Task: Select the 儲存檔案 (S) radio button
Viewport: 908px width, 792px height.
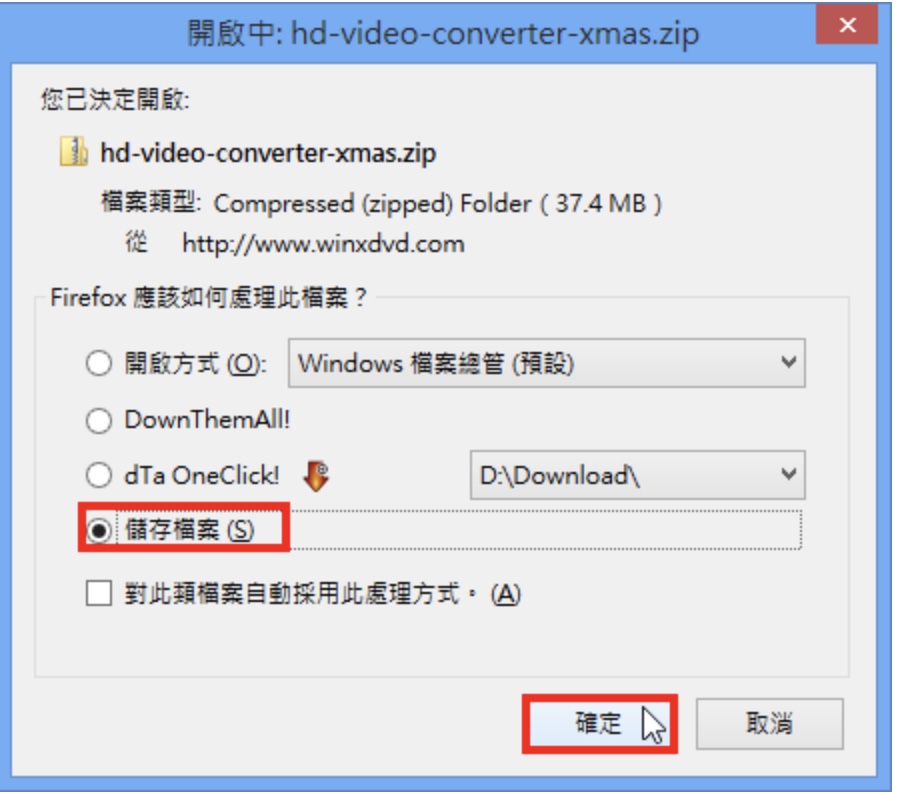Action: [98, 530]
